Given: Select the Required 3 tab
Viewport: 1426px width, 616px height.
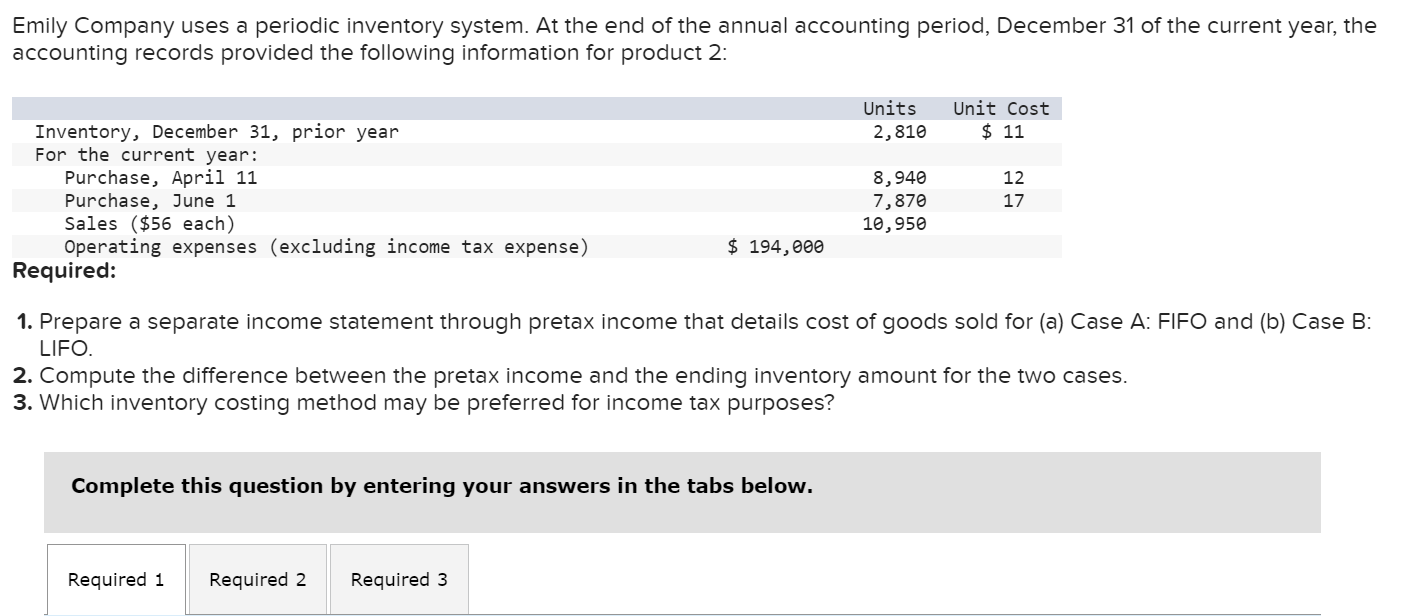Looking at the screenshot, I should (398, 579).
